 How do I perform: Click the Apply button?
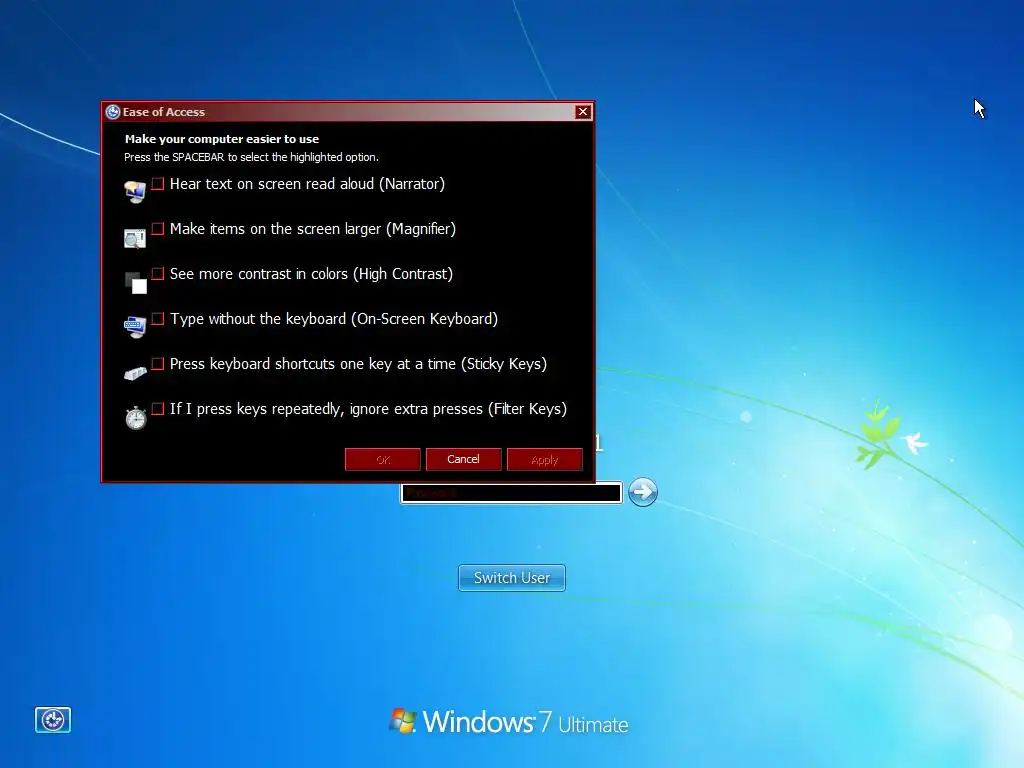(x=545, y=459)
